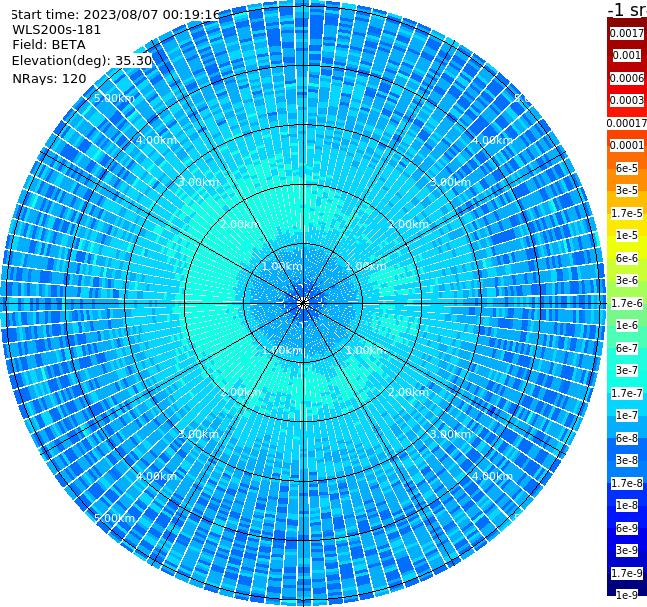Select the 1e-8 colorbar value

point(627,505)
